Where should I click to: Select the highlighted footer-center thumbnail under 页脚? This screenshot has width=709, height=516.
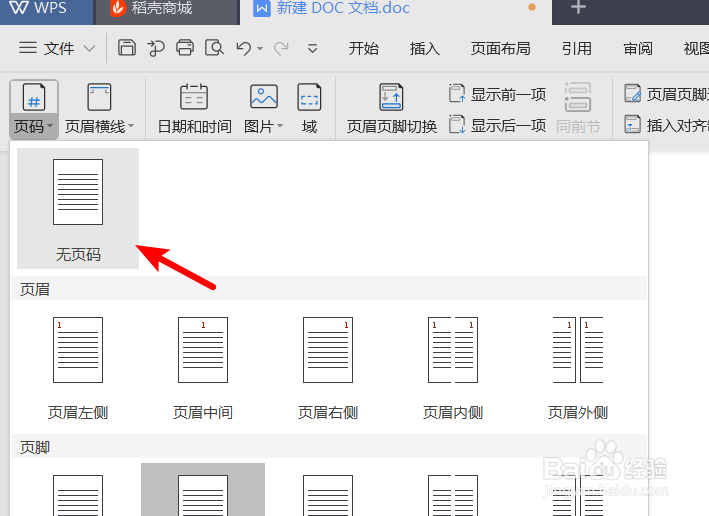[203, 490]
